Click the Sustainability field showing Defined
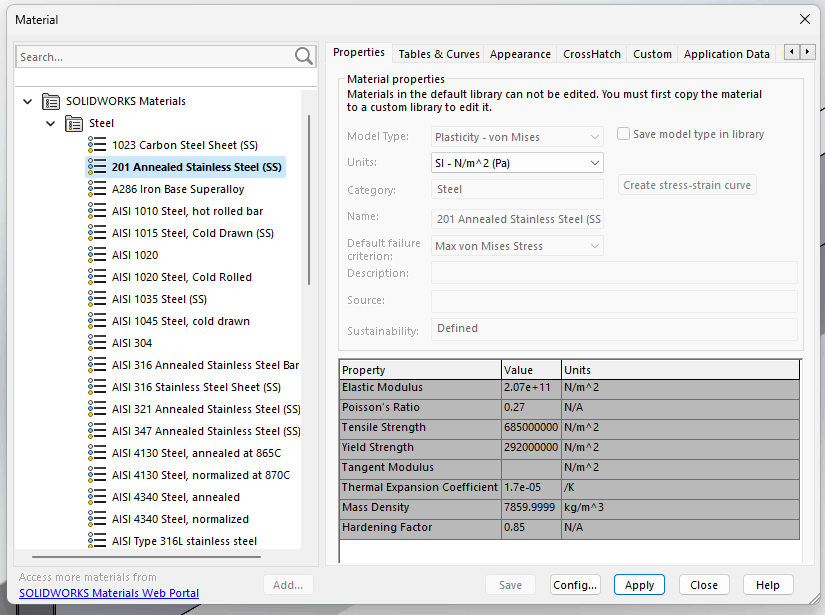The width and height of the screenshot is (825, 615). click(614, 329)
